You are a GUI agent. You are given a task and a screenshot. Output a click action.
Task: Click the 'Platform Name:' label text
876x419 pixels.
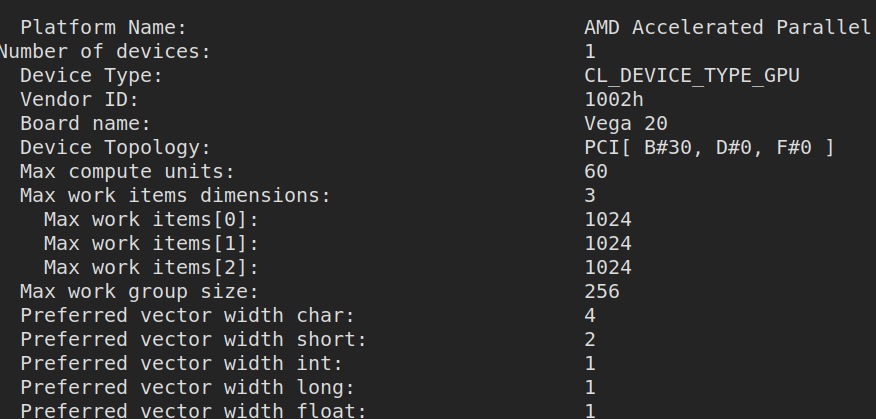[x=103, y=28]
